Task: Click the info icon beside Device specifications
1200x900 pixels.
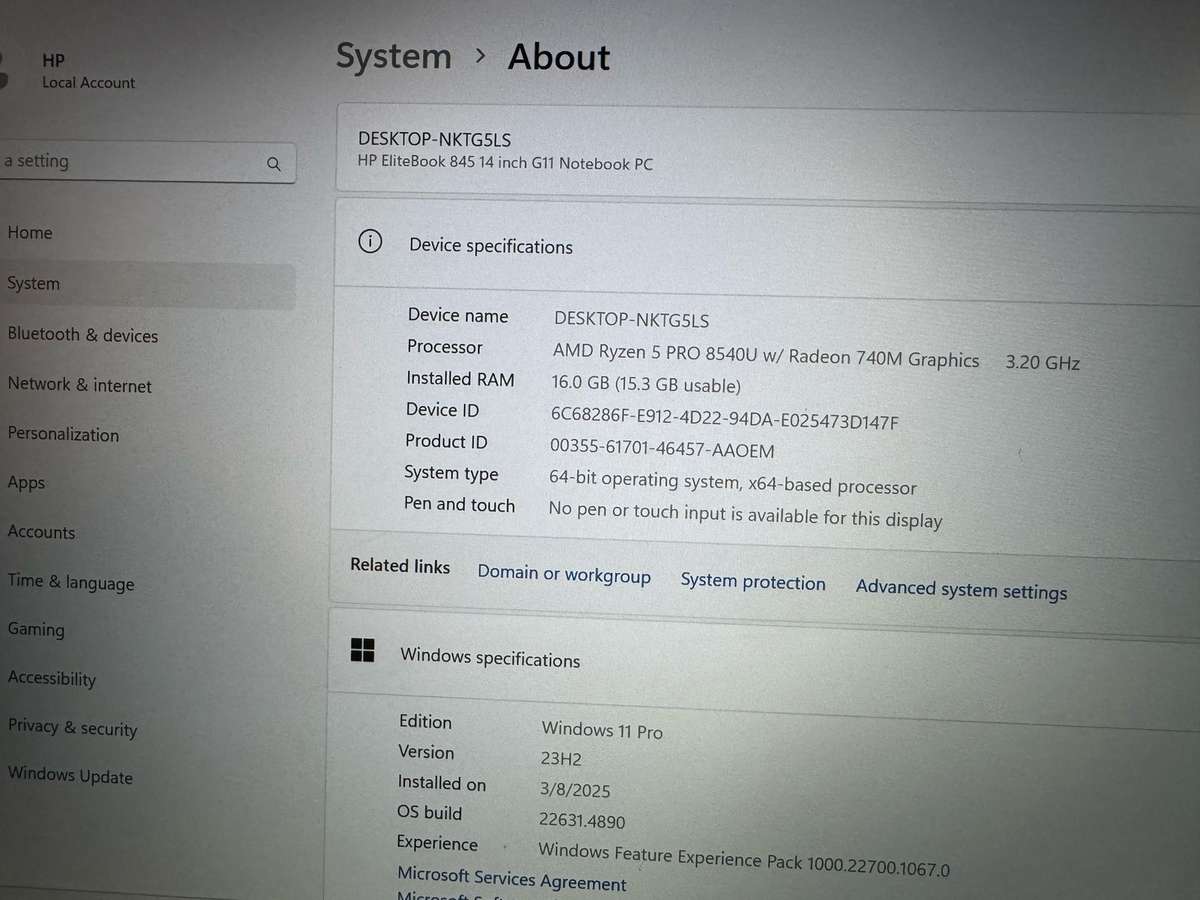Action: tap(370, 241)
